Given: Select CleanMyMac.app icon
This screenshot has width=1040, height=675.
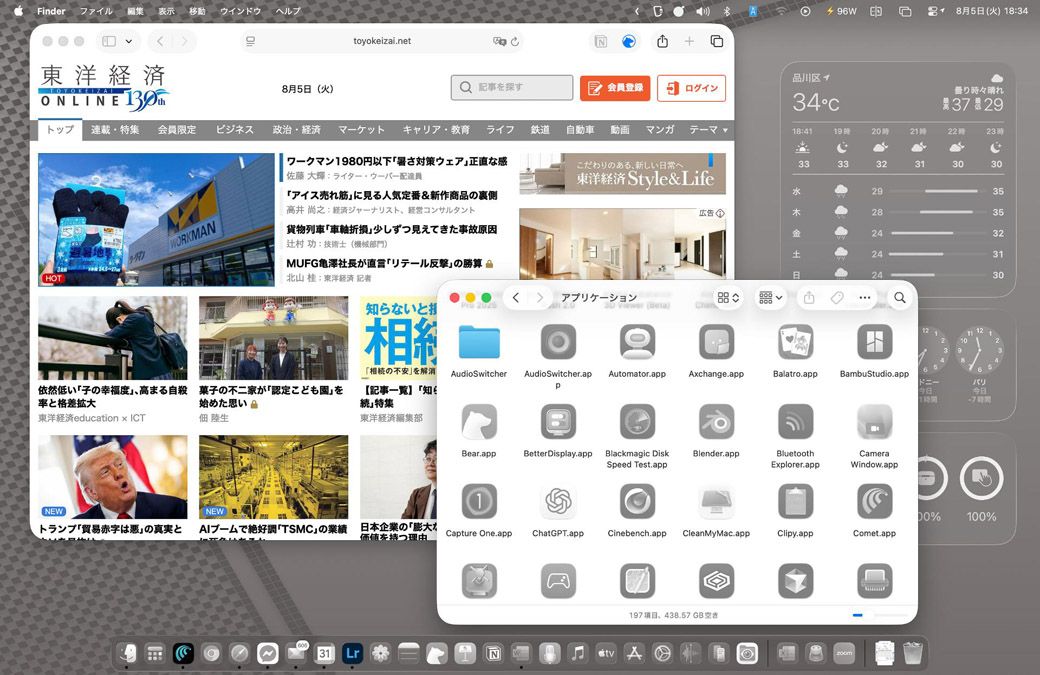Looking at the screenshot, I should 716,501.
